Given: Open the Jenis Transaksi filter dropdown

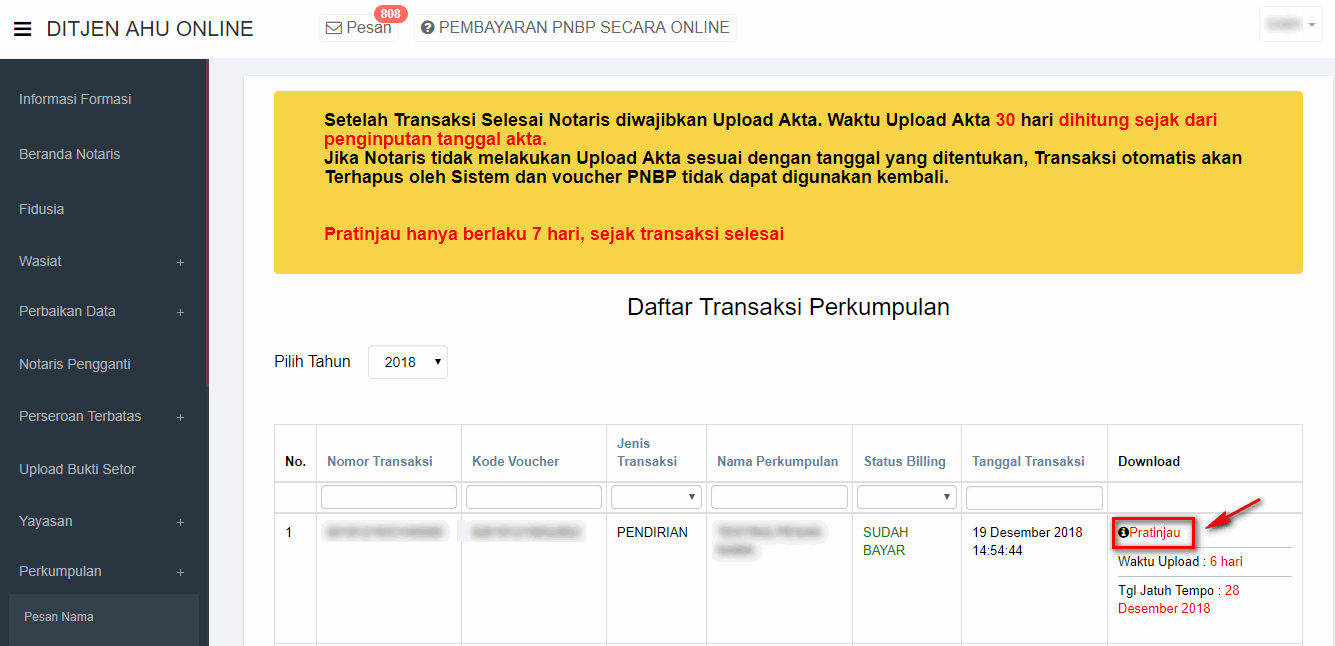Looking at the screenshot, I should click(656, 497).
